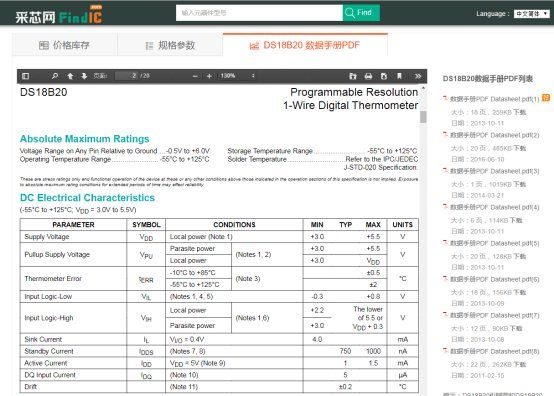Download the 485KB datasheet file

(519, 148)
